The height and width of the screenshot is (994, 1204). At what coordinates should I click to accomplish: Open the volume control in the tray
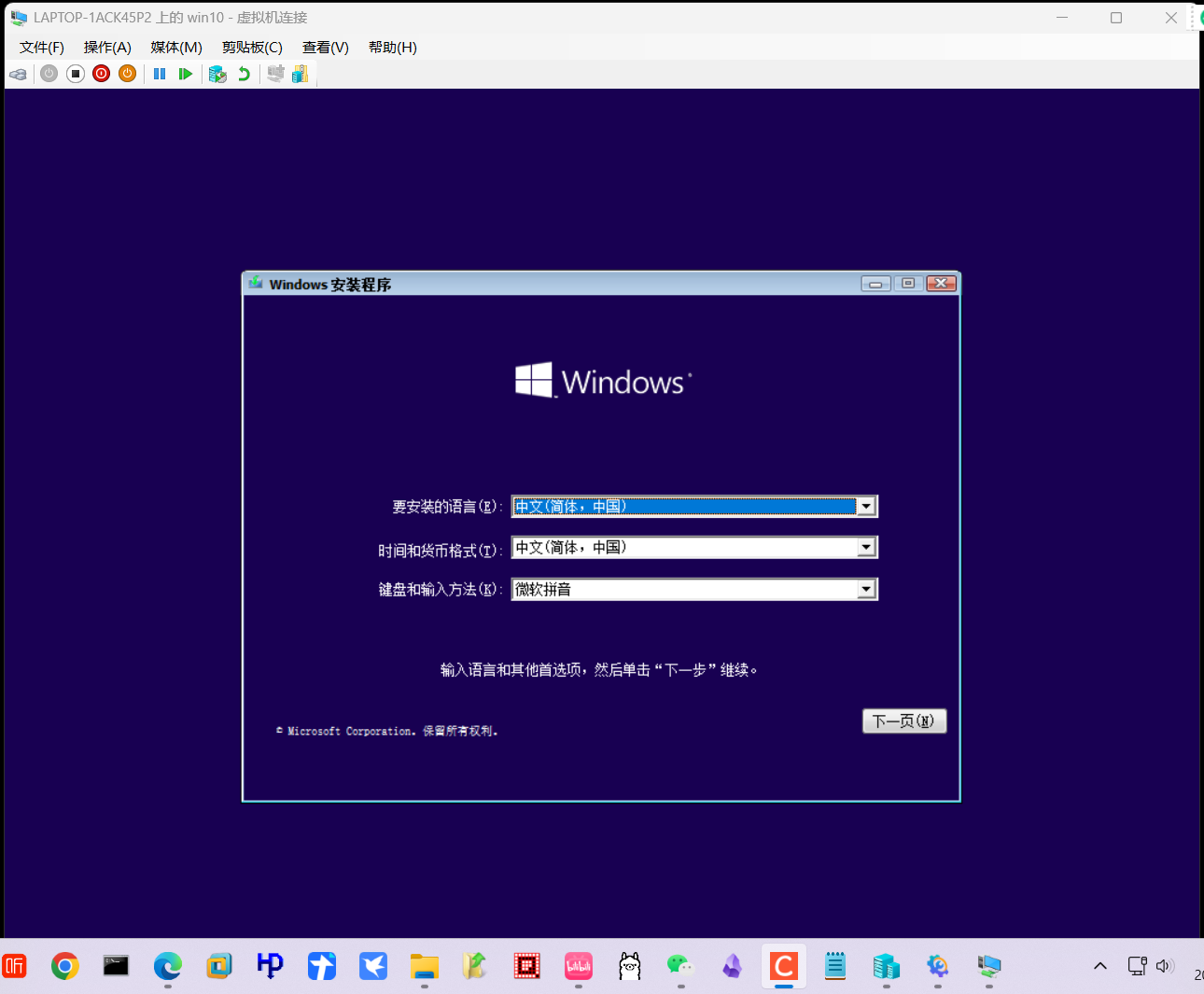coord(1165,966)
